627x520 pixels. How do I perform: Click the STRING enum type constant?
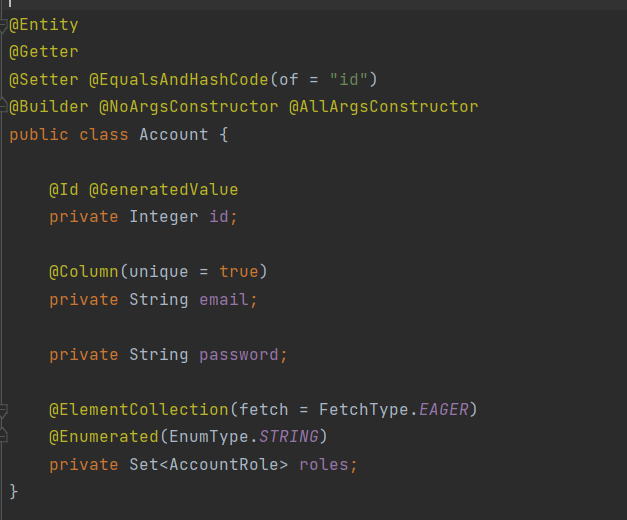289,437
